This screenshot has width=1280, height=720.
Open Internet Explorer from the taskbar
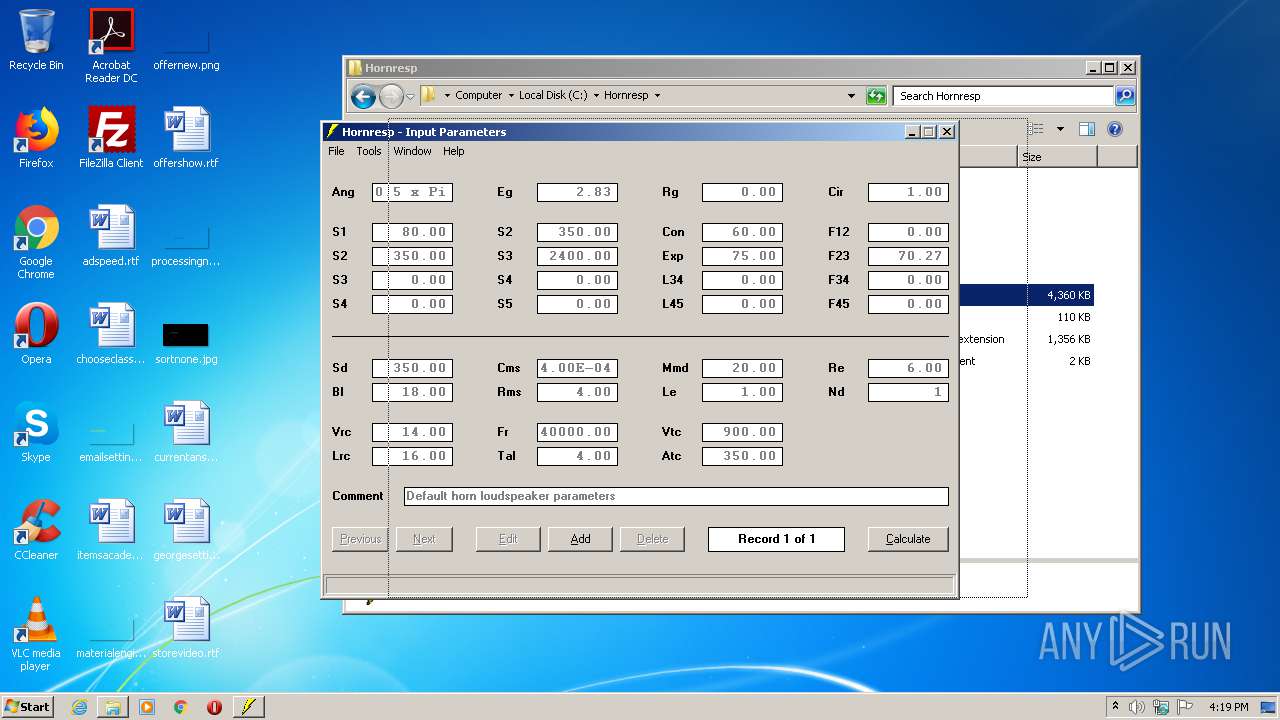pos(79,707)
